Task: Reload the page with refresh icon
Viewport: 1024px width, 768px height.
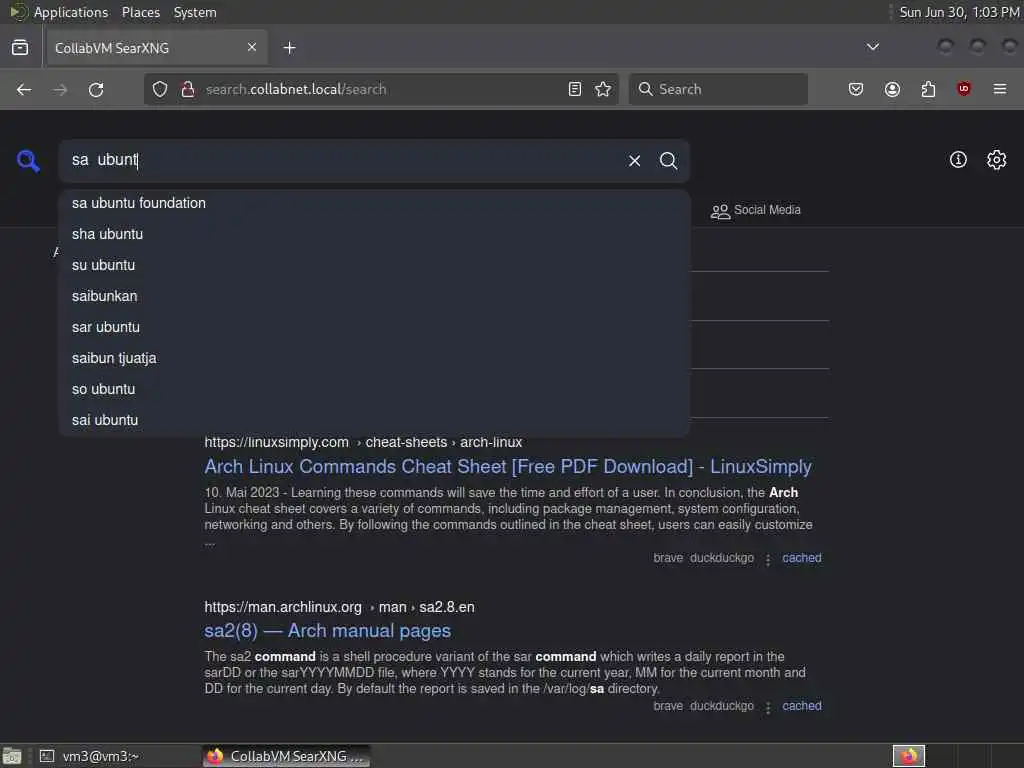Action: click(x=96, y=89)
